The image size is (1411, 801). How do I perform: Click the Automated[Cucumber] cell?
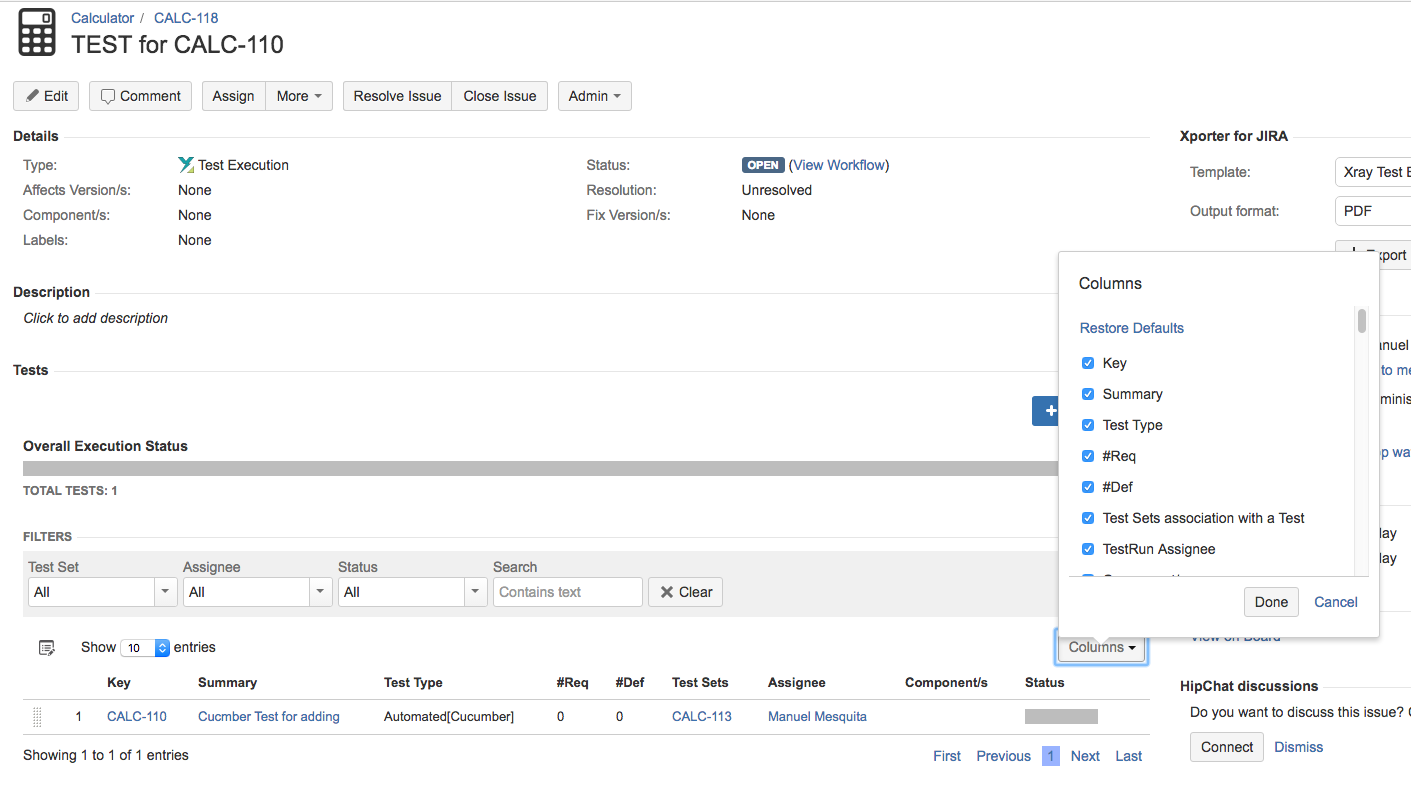449,716
